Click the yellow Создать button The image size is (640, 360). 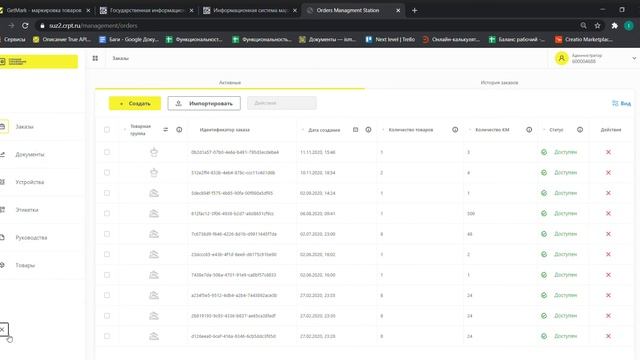click(135, 104)
